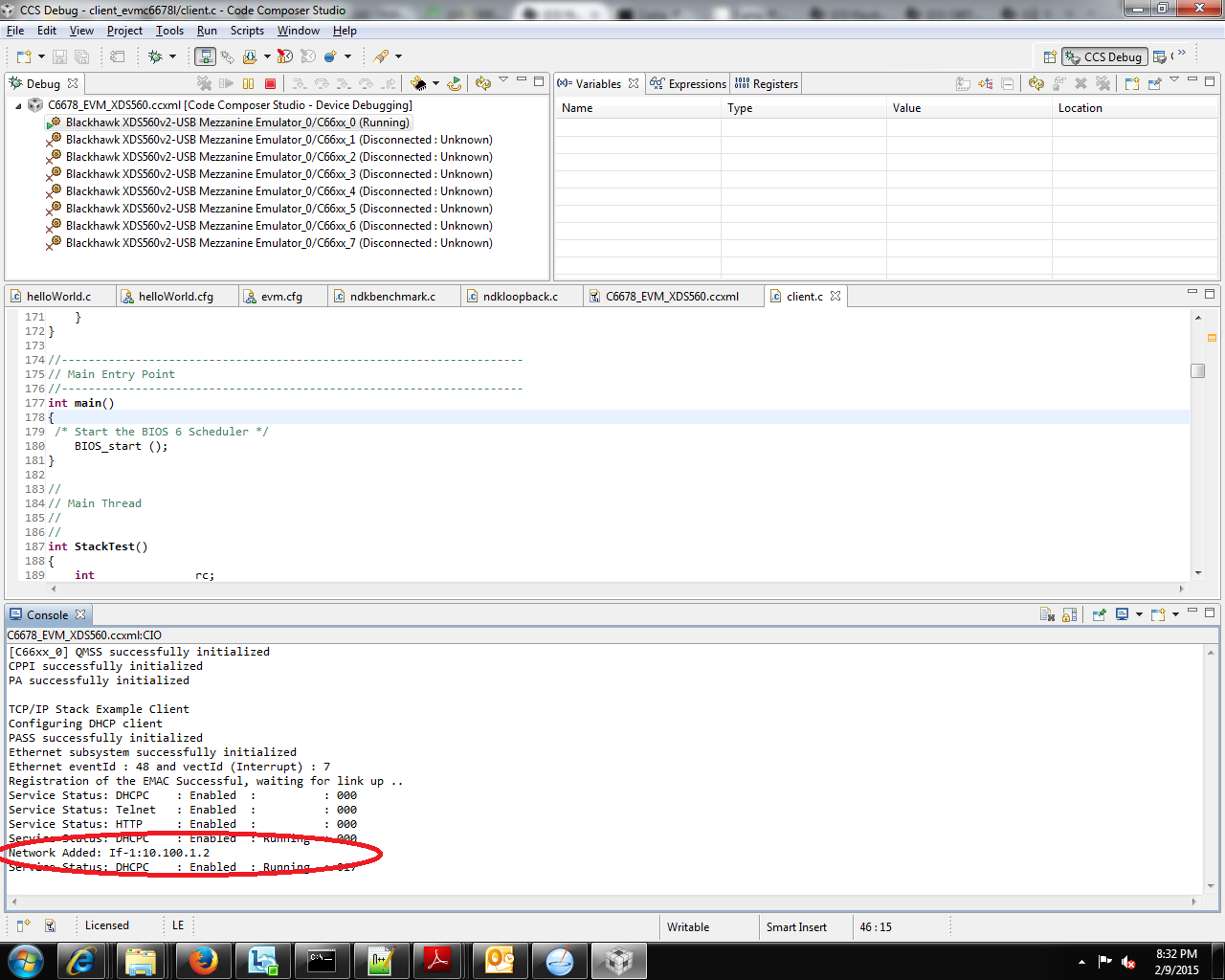Screen dimensions: 1225x980
Task: Open the Debug launch dropdown arrow
Action: (x=172, y=57)
